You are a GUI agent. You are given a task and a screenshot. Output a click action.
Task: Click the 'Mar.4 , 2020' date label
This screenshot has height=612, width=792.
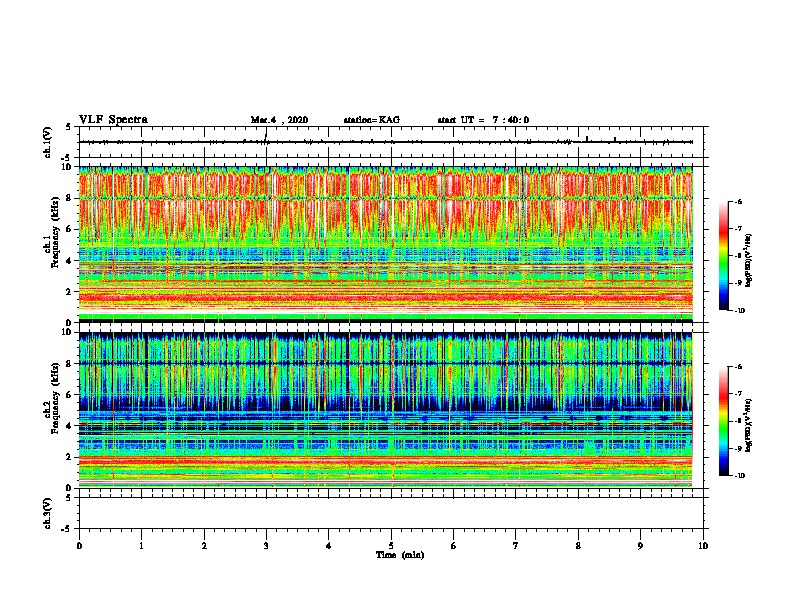279,120
